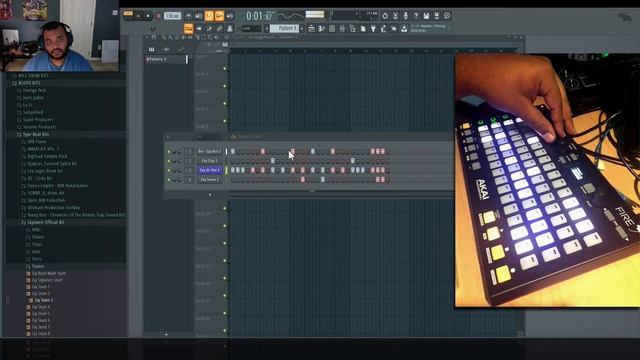Open the Line snap dropdown
640x360 pixels.
(251, 29)
